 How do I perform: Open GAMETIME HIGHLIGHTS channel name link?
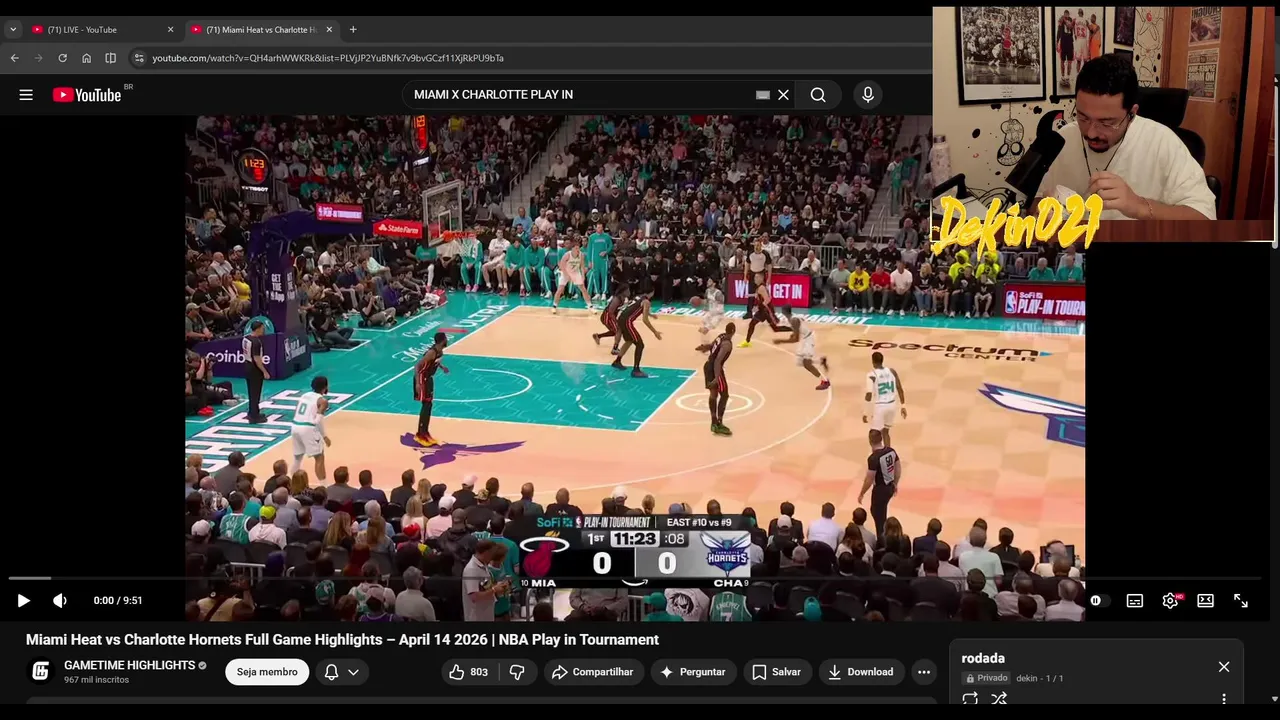(130, 665)
